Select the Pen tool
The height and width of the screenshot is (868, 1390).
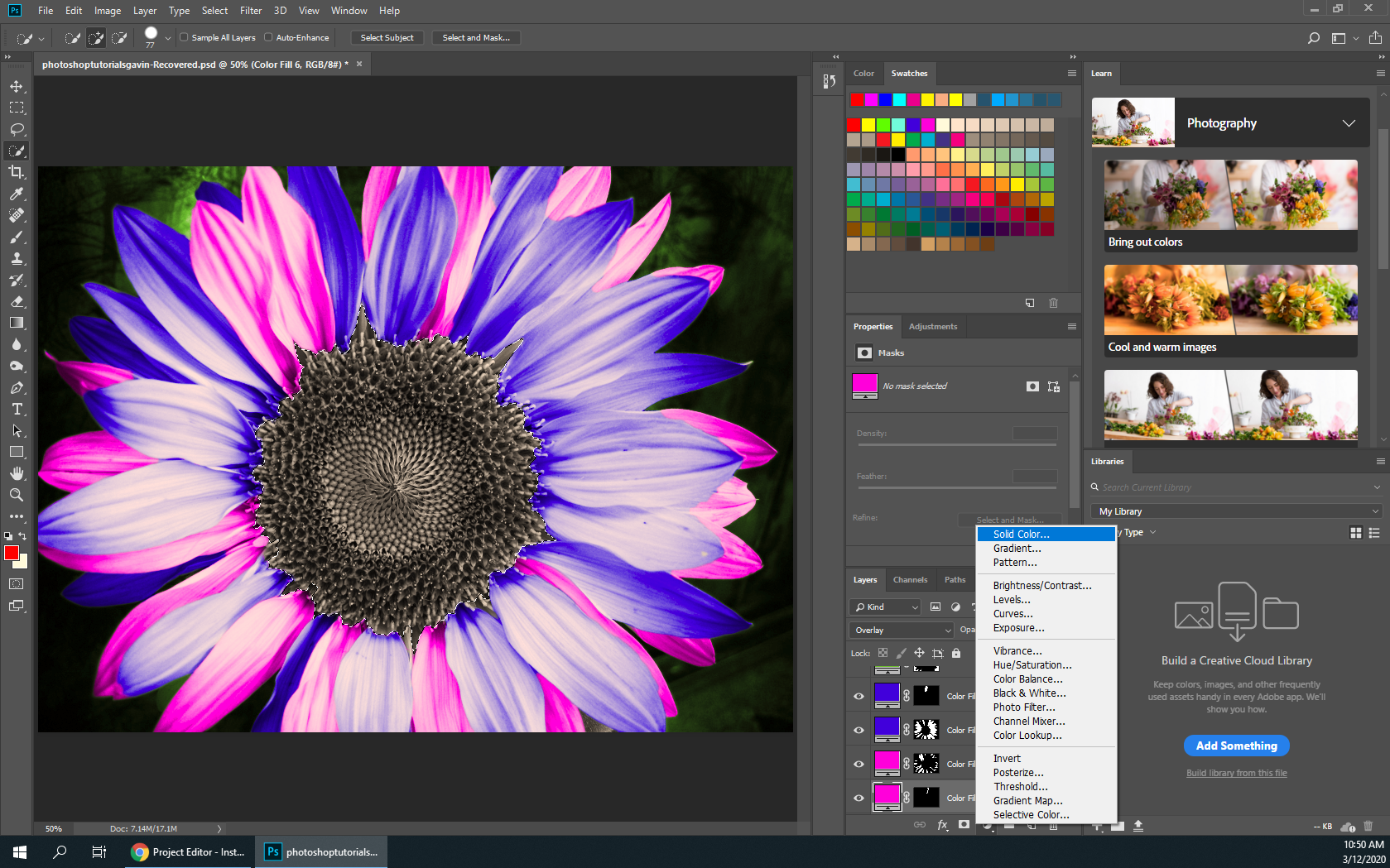17,387
